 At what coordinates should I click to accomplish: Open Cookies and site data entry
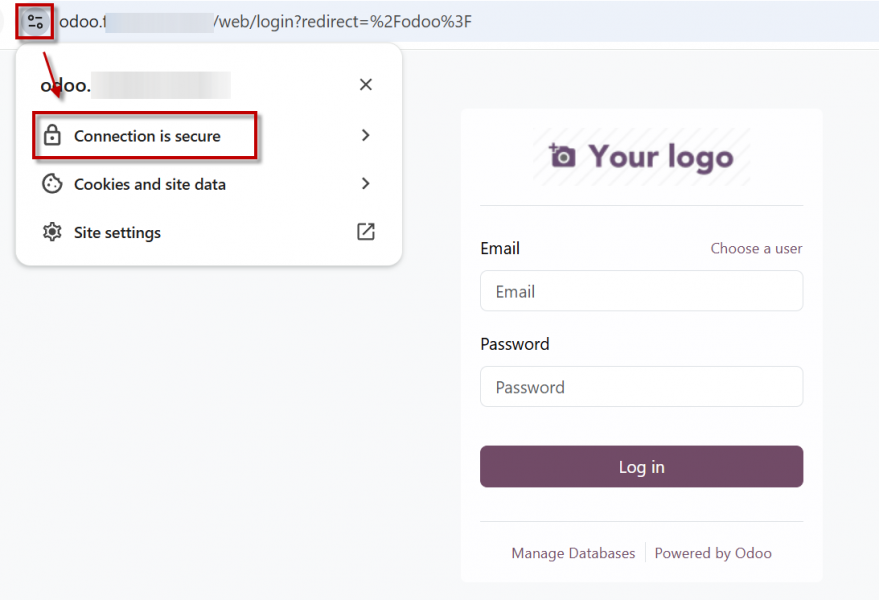(x=150, y=184)
